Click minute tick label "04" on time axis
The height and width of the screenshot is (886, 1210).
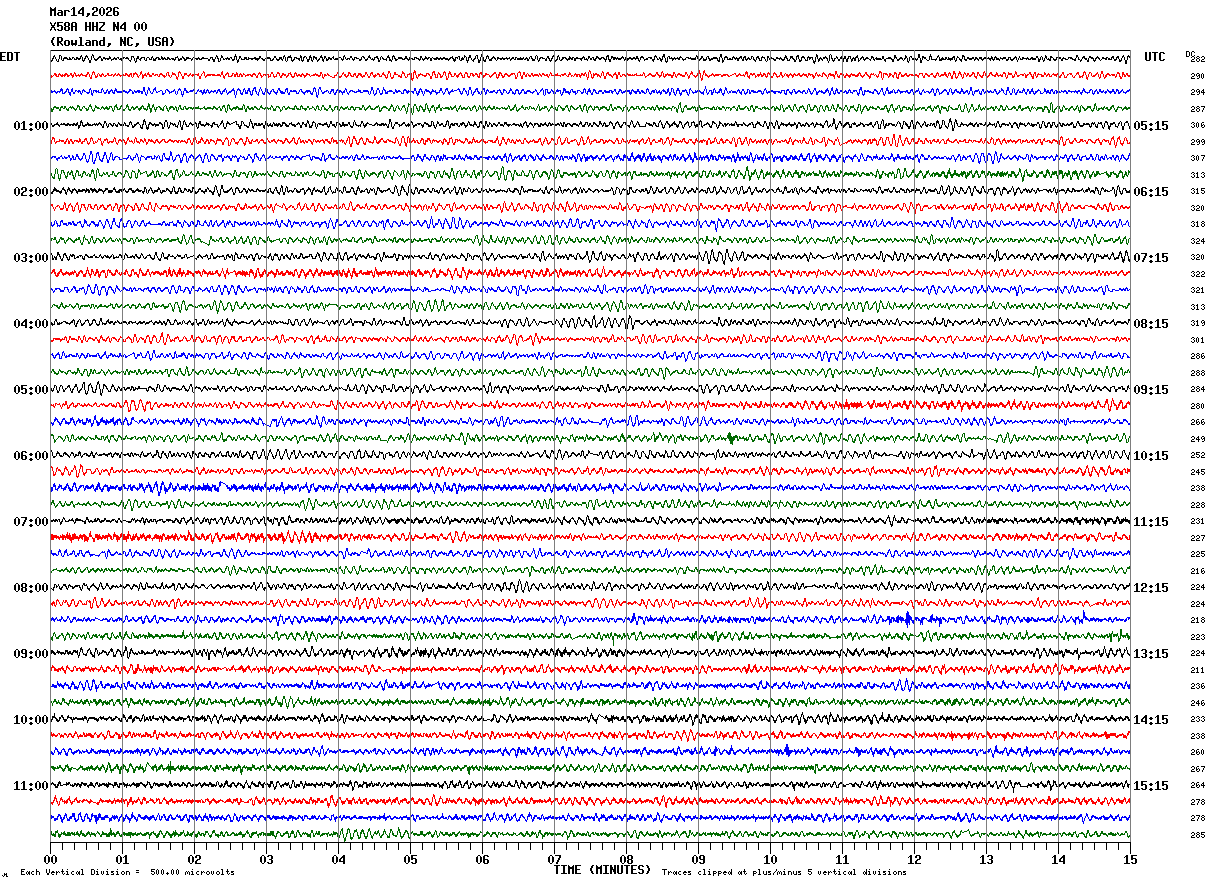(338, 859)
